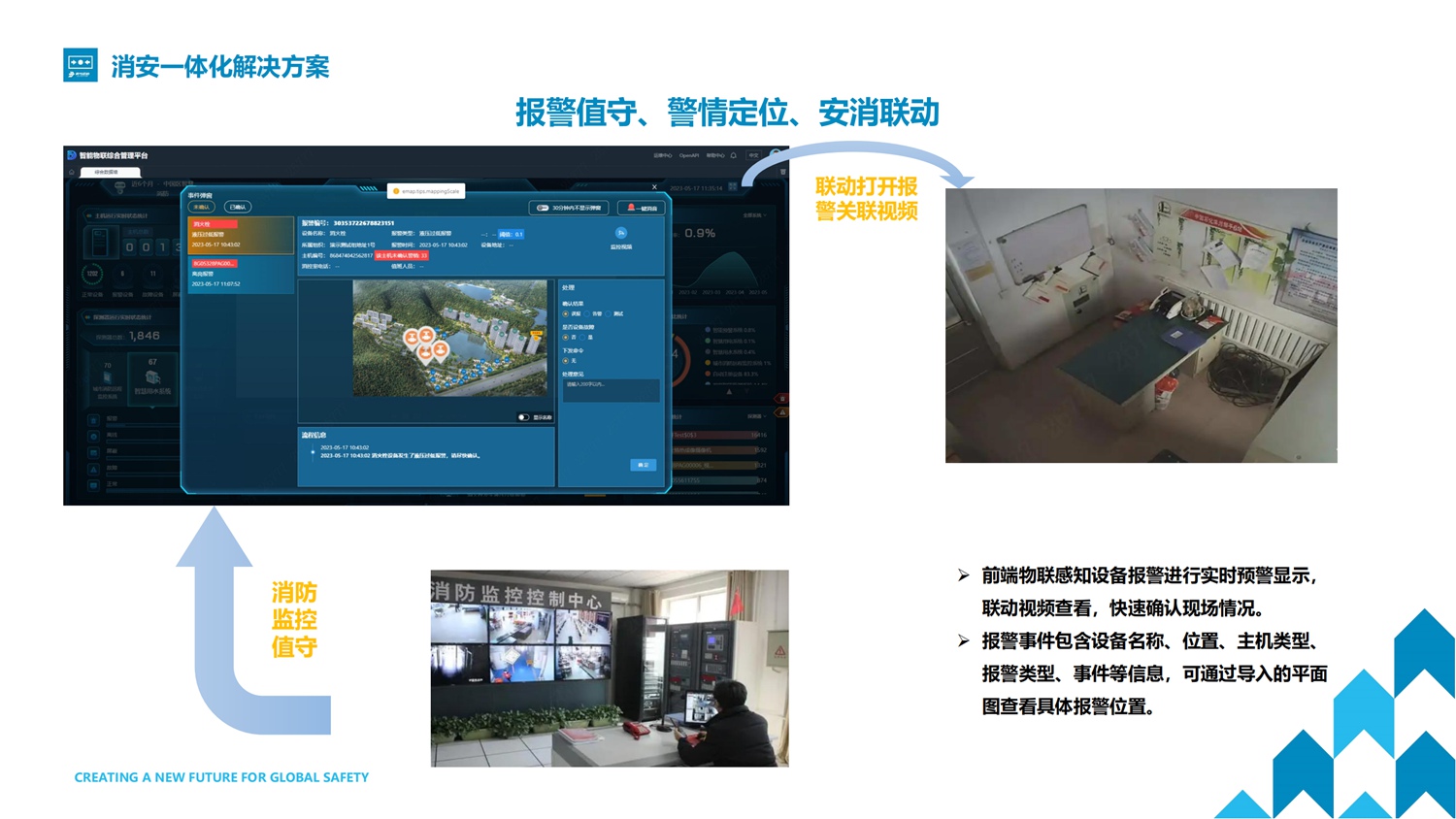
Task: Open the 中文 language dropdown
Action: click(x=754, y=155)
